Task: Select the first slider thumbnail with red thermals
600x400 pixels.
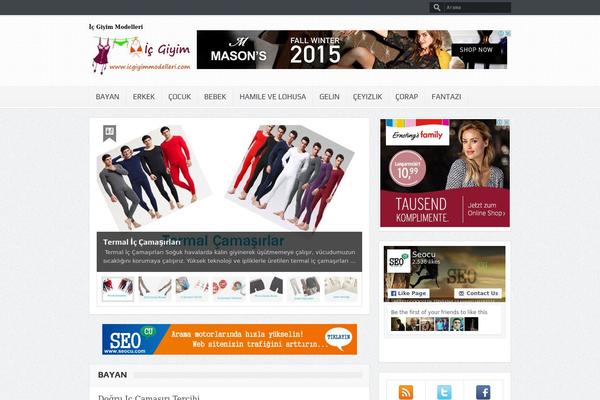Action: 117,289
